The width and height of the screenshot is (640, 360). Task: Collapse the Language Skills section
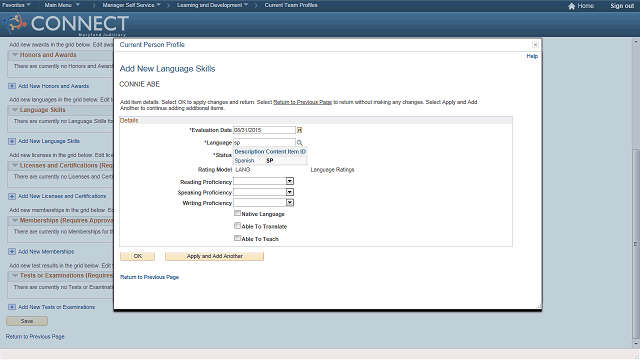(15, 110)
